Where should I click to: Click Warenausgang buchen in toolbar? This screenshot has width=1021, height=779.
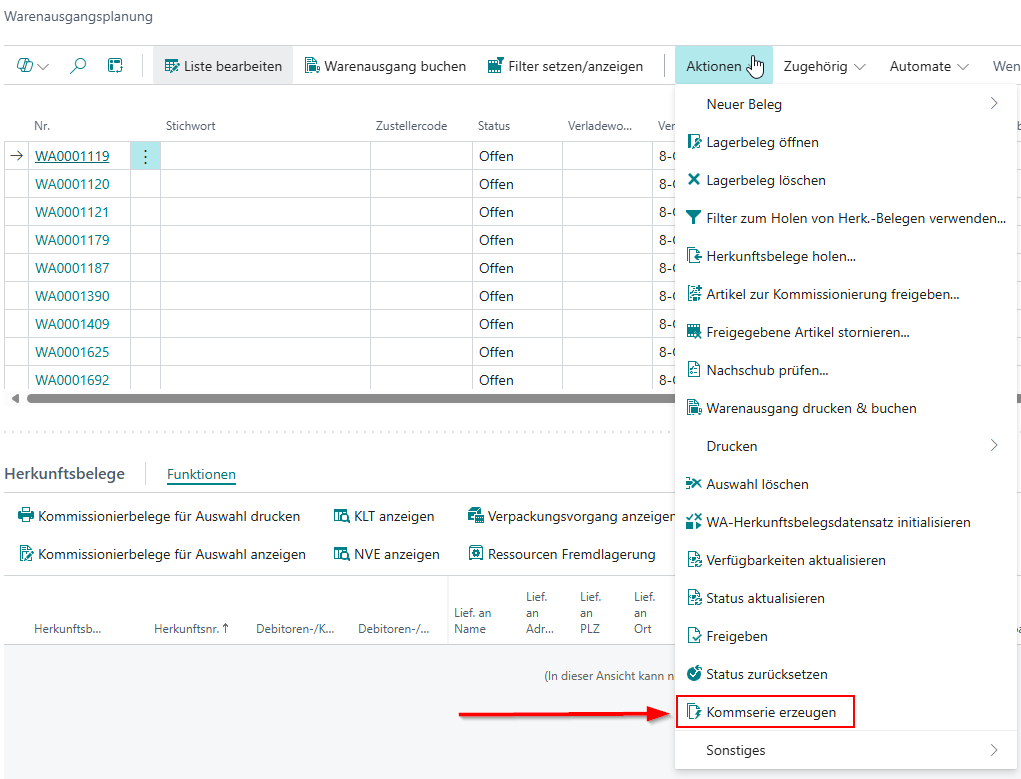point(385,66)
